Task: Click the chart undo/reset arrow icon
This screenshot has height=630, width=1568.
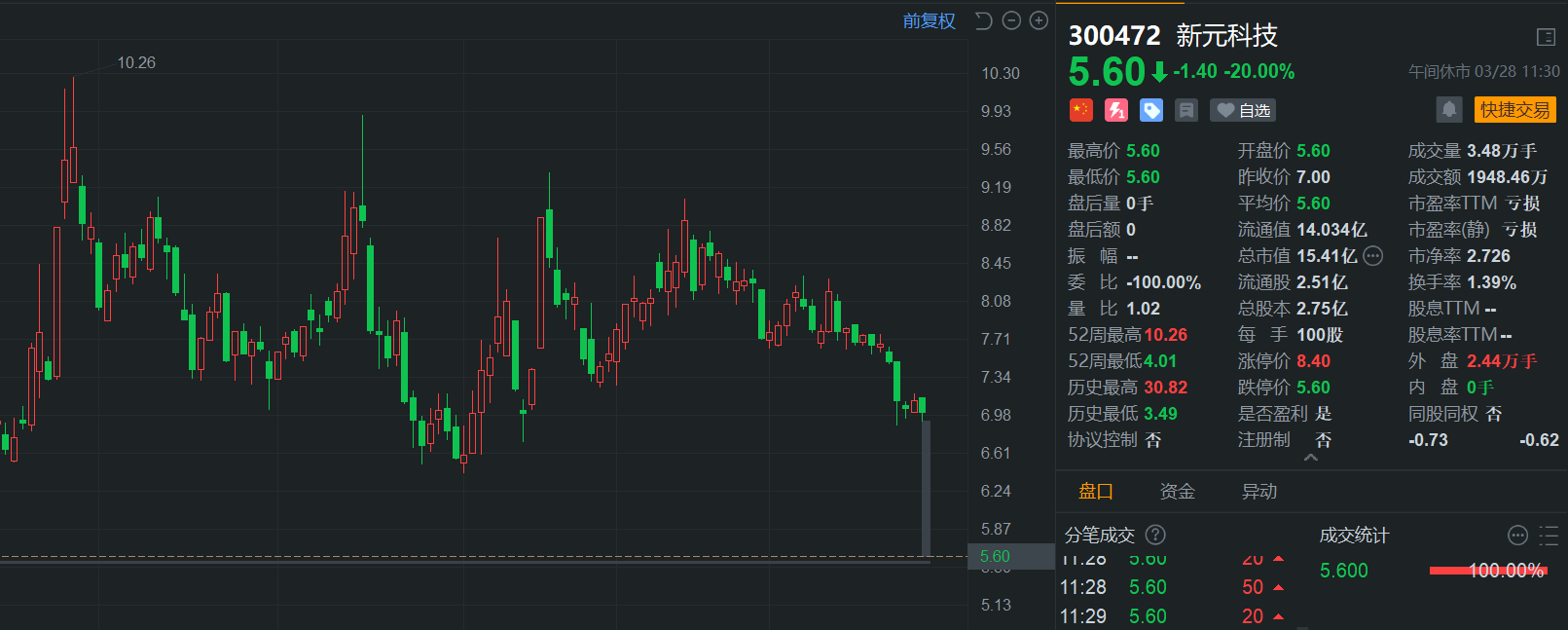Action: click(984, 20)
